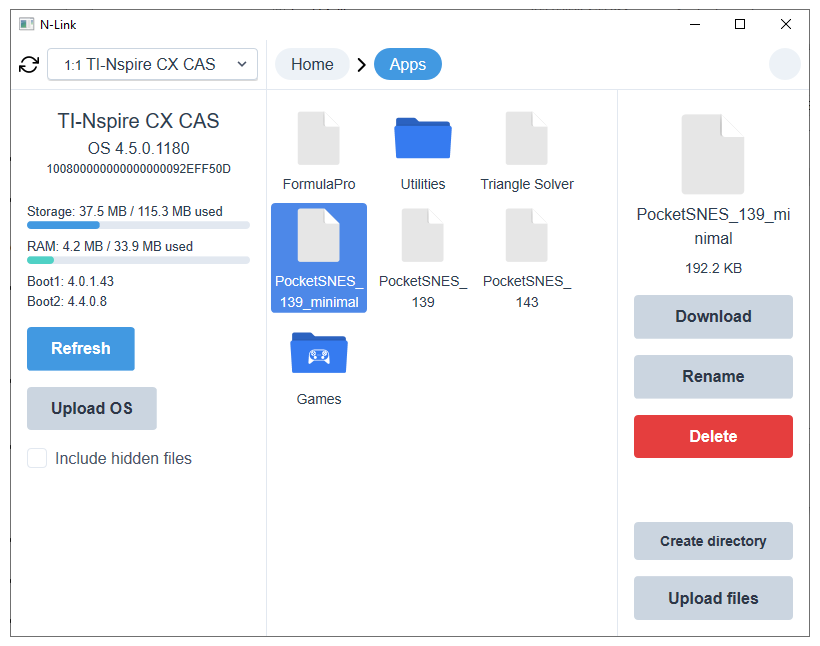820x646 pixels.
Task: Select the Triangle Solver file
Action: (527, 151)
